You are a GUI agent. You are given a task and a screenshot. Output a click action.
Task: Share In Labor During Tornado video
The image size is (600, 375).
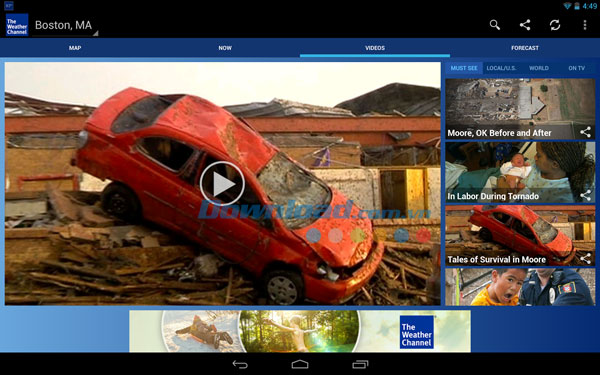(585, 196)
